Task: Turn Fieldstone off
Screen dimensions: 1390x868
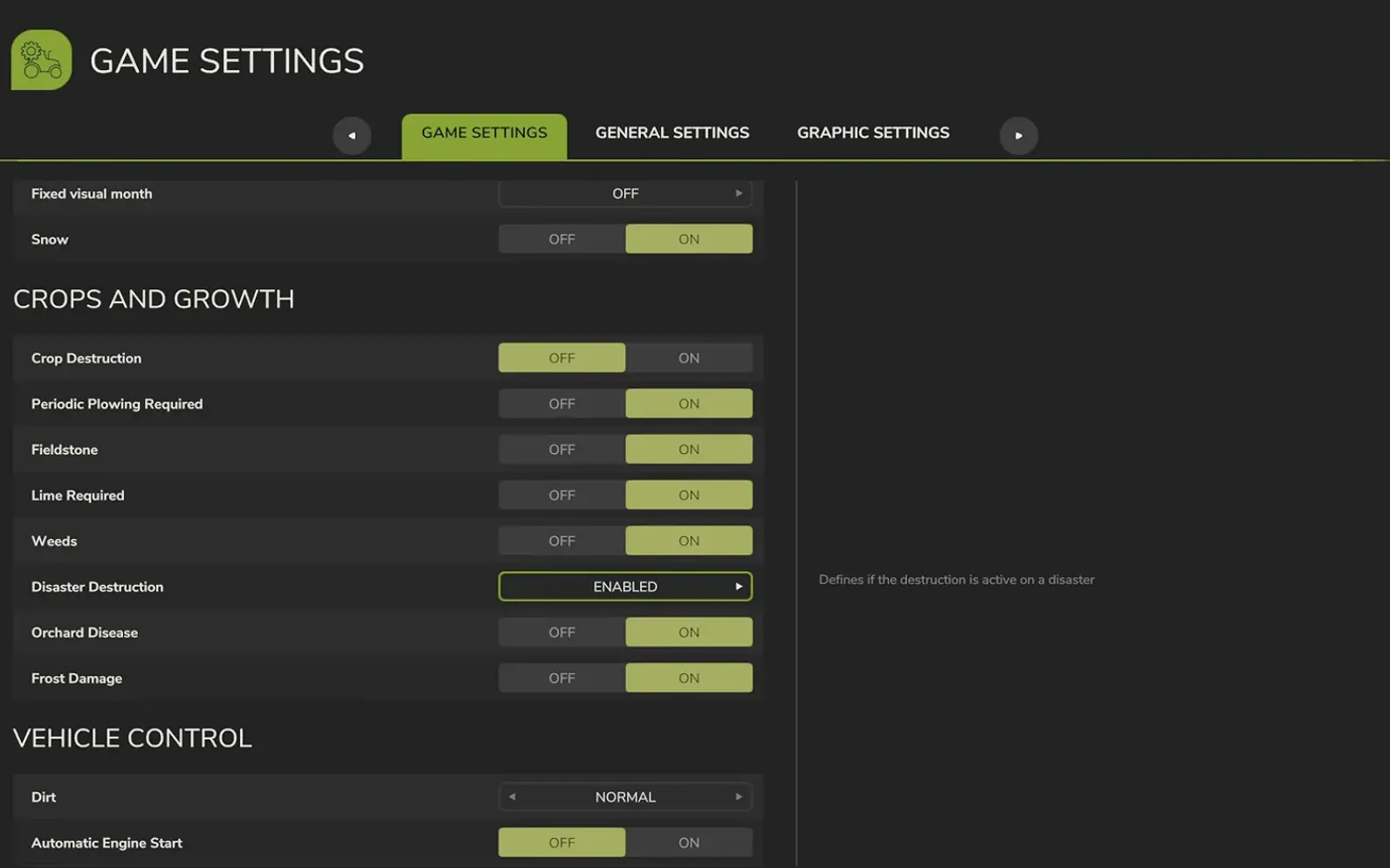Action: (561, 450)
